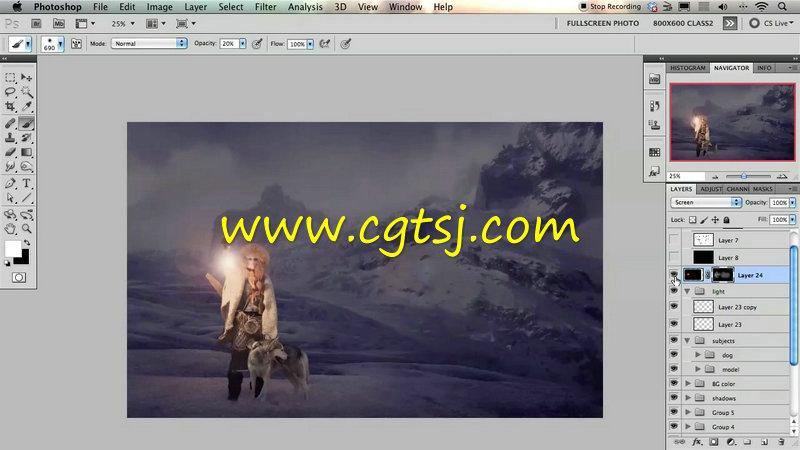Select the Clone Stamp tool
Viewport: 800px width, 450px height.
pyautogui.click(x=10, y=138)
